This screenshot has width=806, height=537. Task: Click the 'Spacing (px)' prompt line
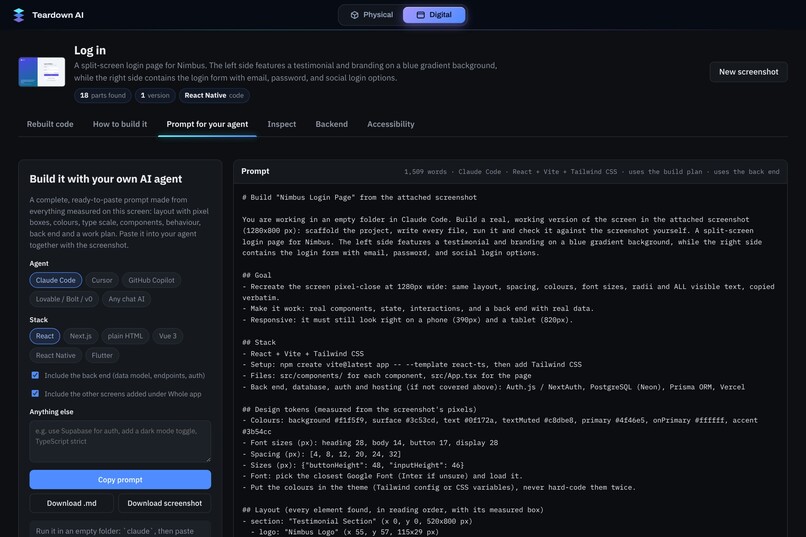(321, 454)
